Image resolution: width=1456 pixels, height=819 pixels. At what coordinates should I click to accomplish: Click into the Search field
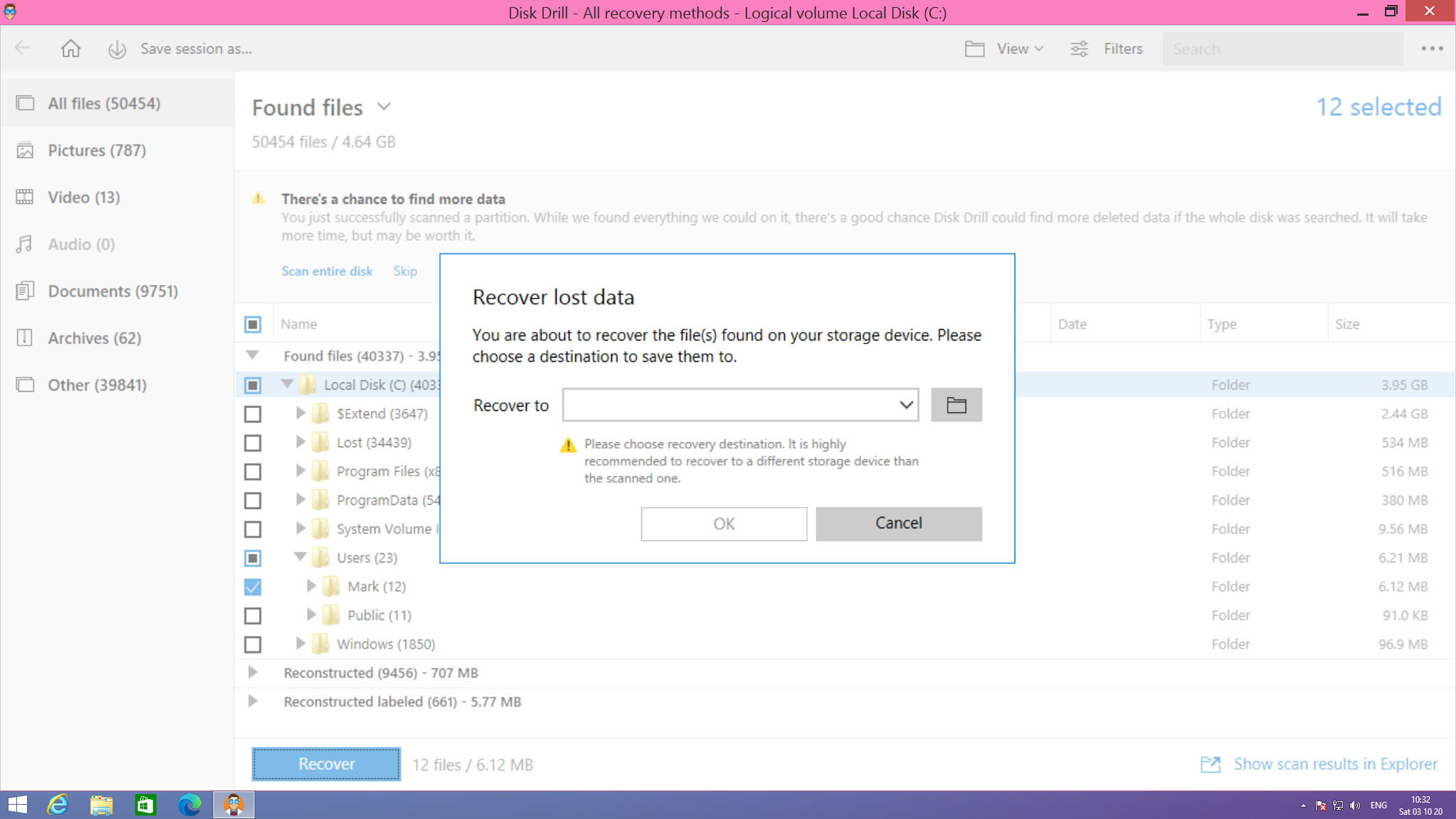[1283, 49]
